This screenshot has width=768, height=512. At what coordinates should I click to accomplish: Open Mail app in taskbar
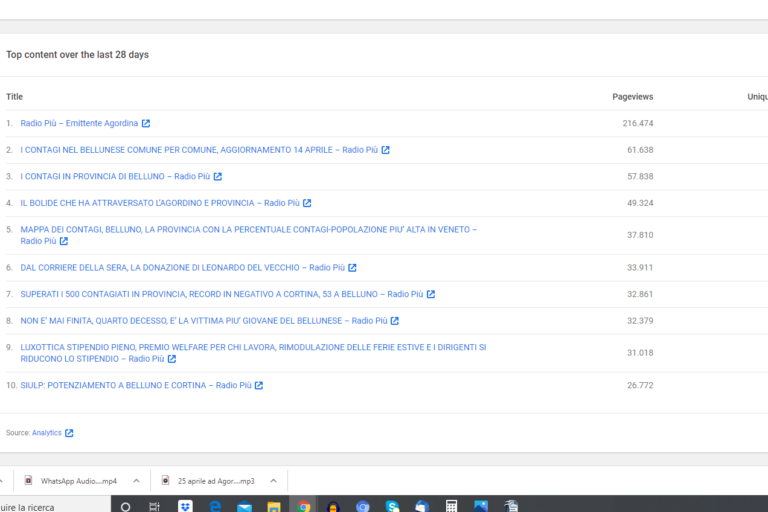tap(244, 506)
